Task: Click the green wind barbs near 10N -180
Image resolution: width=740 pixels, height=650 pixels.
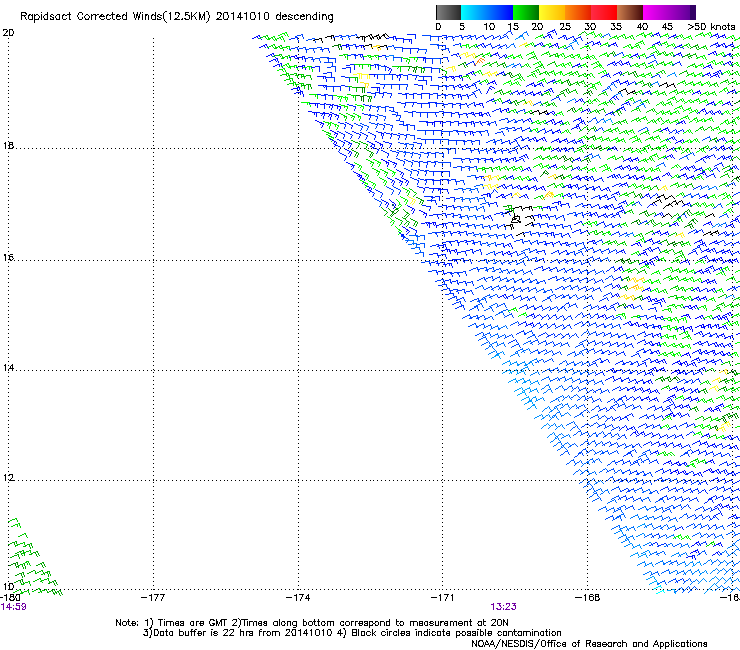Action: 33,557
